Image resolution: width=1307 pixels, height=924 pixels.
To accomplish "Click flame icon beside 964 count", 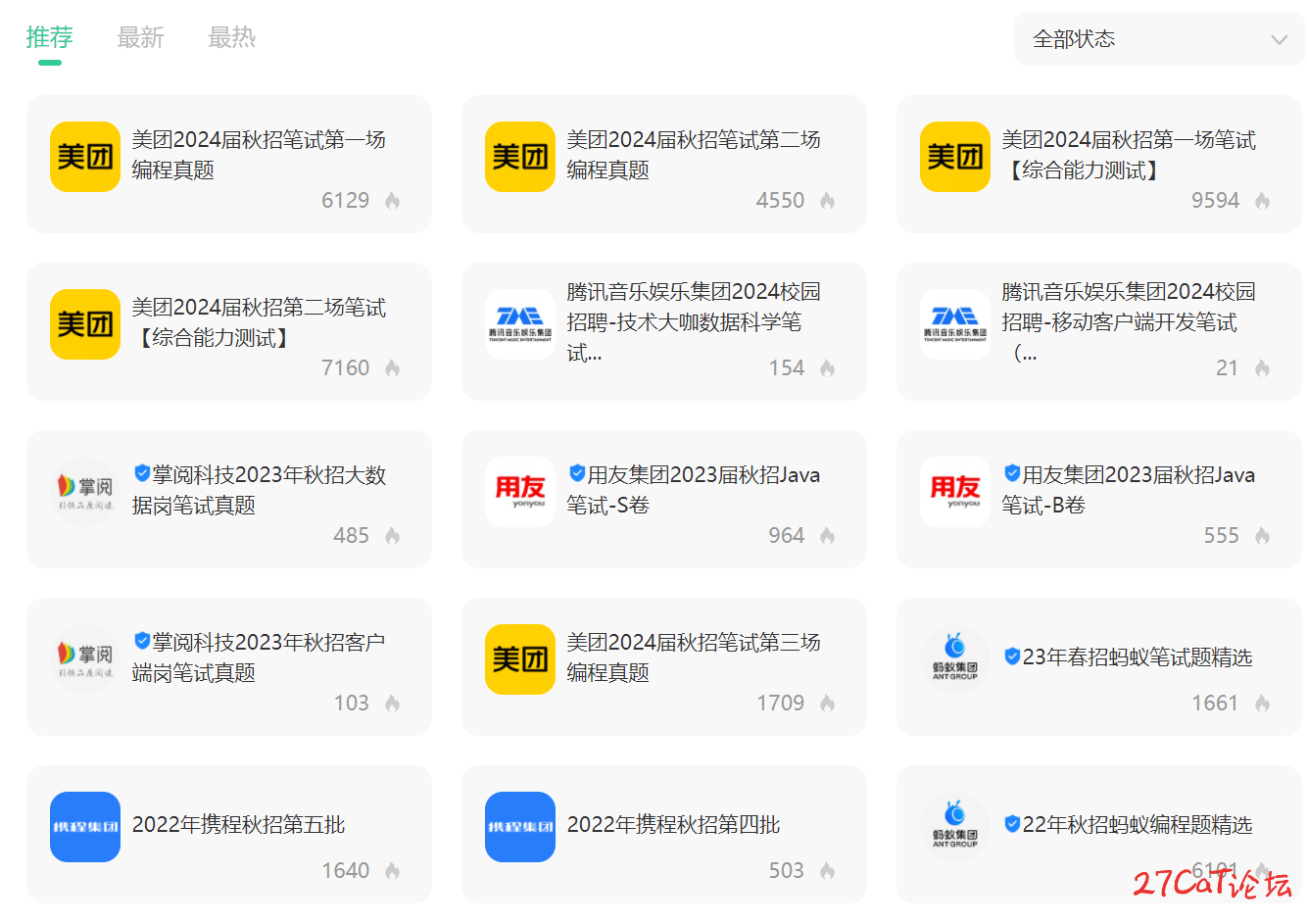I will (x=827, y=536).
